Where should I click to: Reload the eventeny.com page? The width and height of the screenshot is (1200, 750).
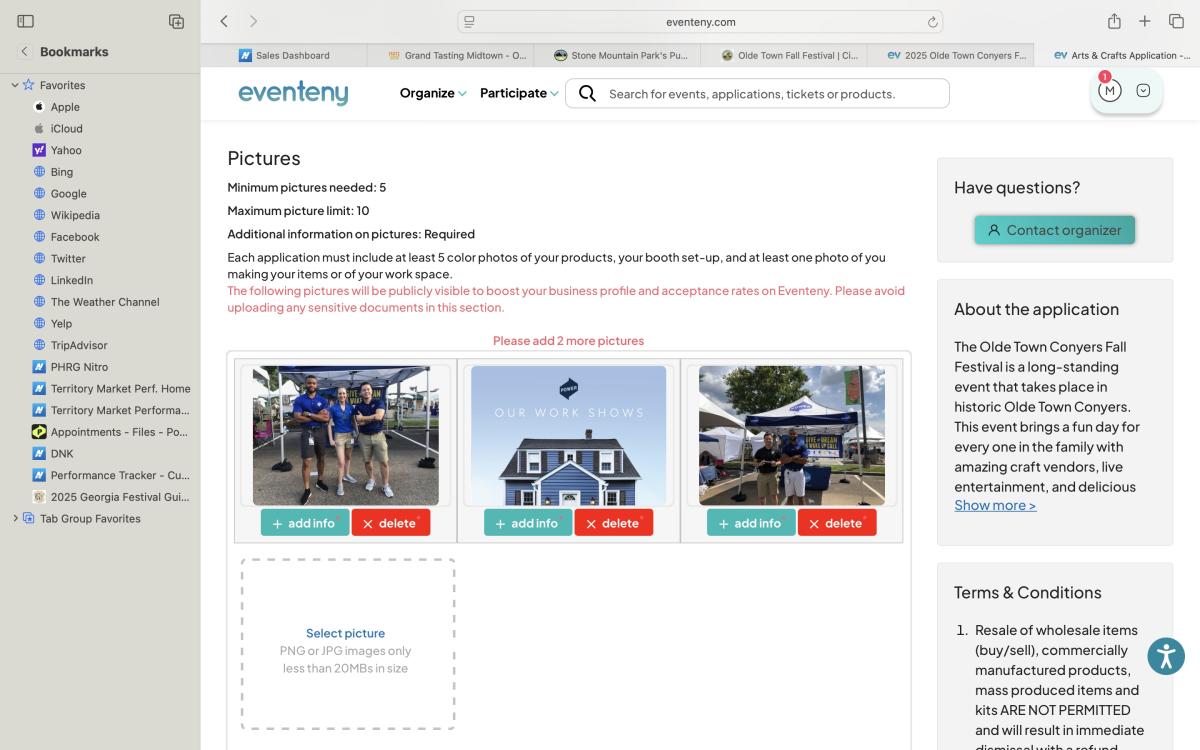tap(932, 22)
